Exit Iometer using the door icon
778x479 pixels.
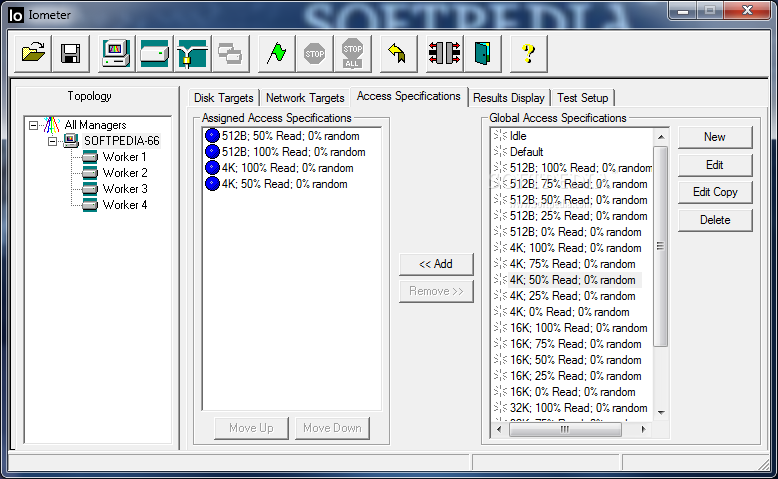[x=482, y=54]
